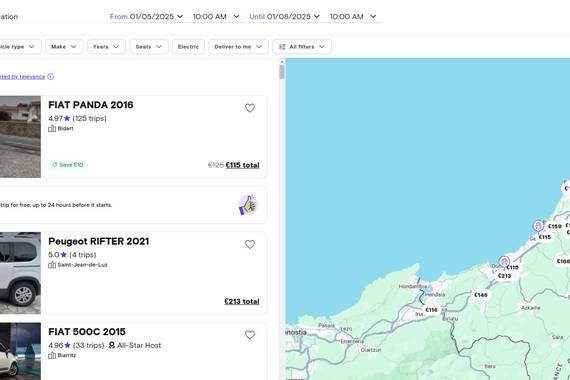The image size is (570, 380).
Task: Click the crossed-out €125 original price
Action: pos(216,165)
